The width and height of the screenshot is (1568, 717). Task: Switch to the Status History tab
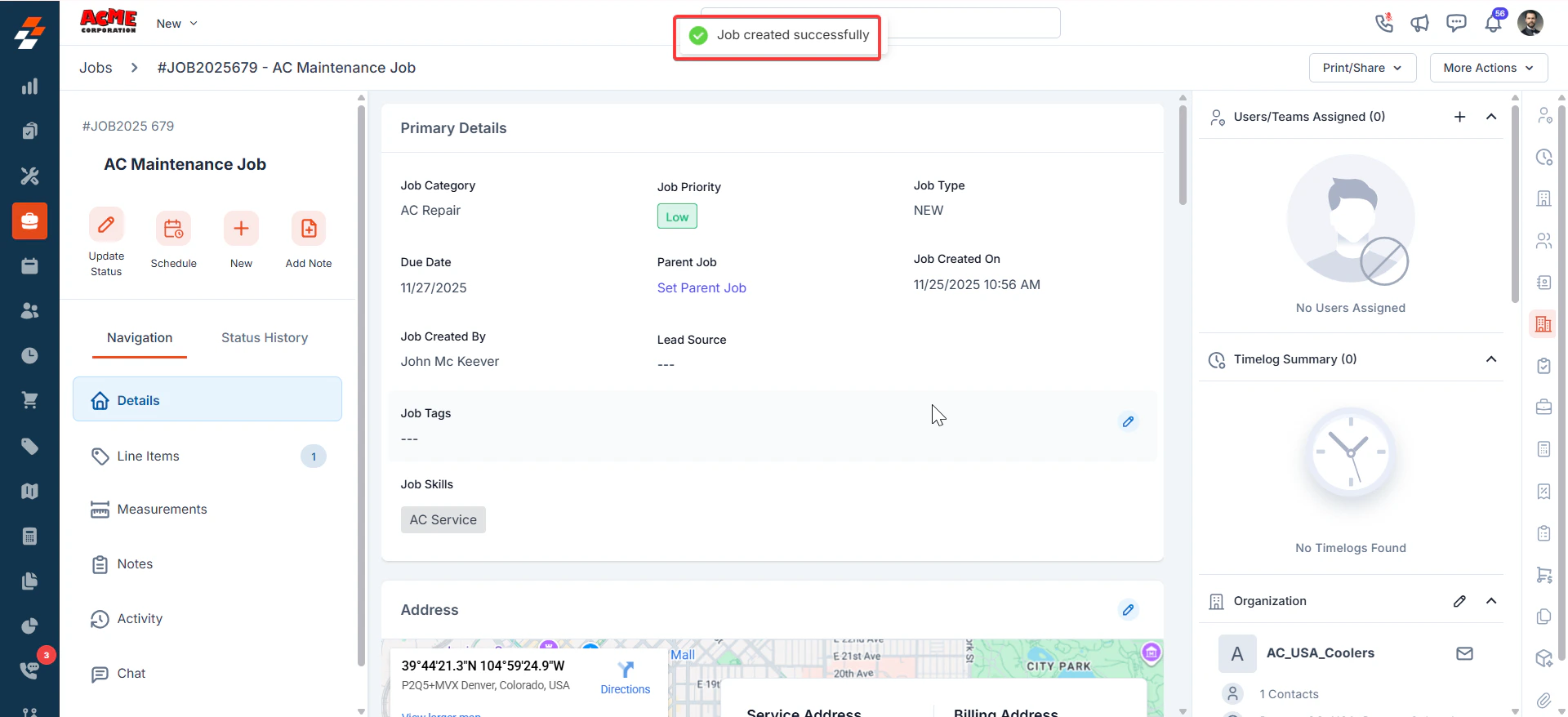[x=265, y=338]
